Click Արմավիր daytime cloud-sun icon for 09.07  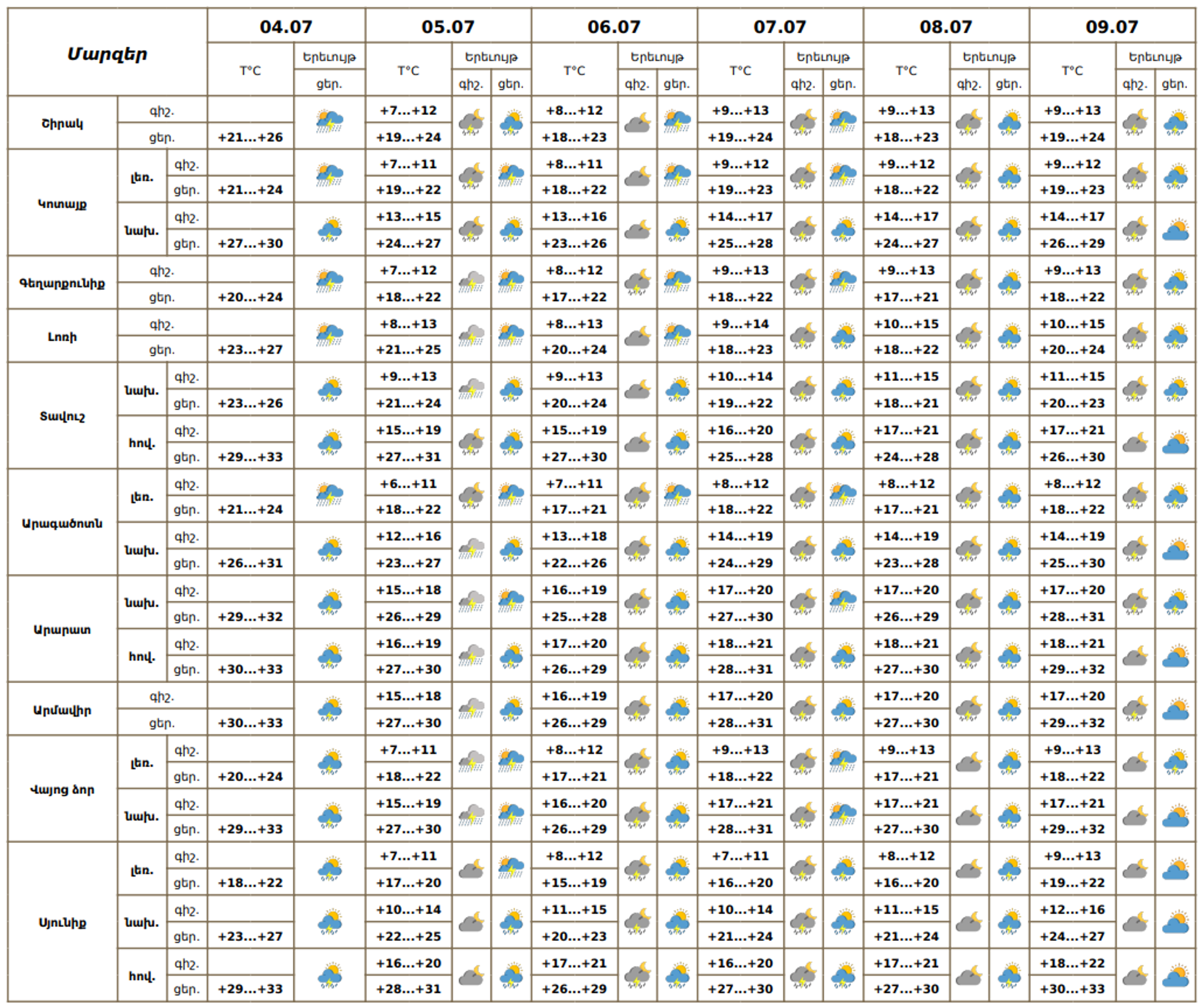click(x=1175, y=709)
